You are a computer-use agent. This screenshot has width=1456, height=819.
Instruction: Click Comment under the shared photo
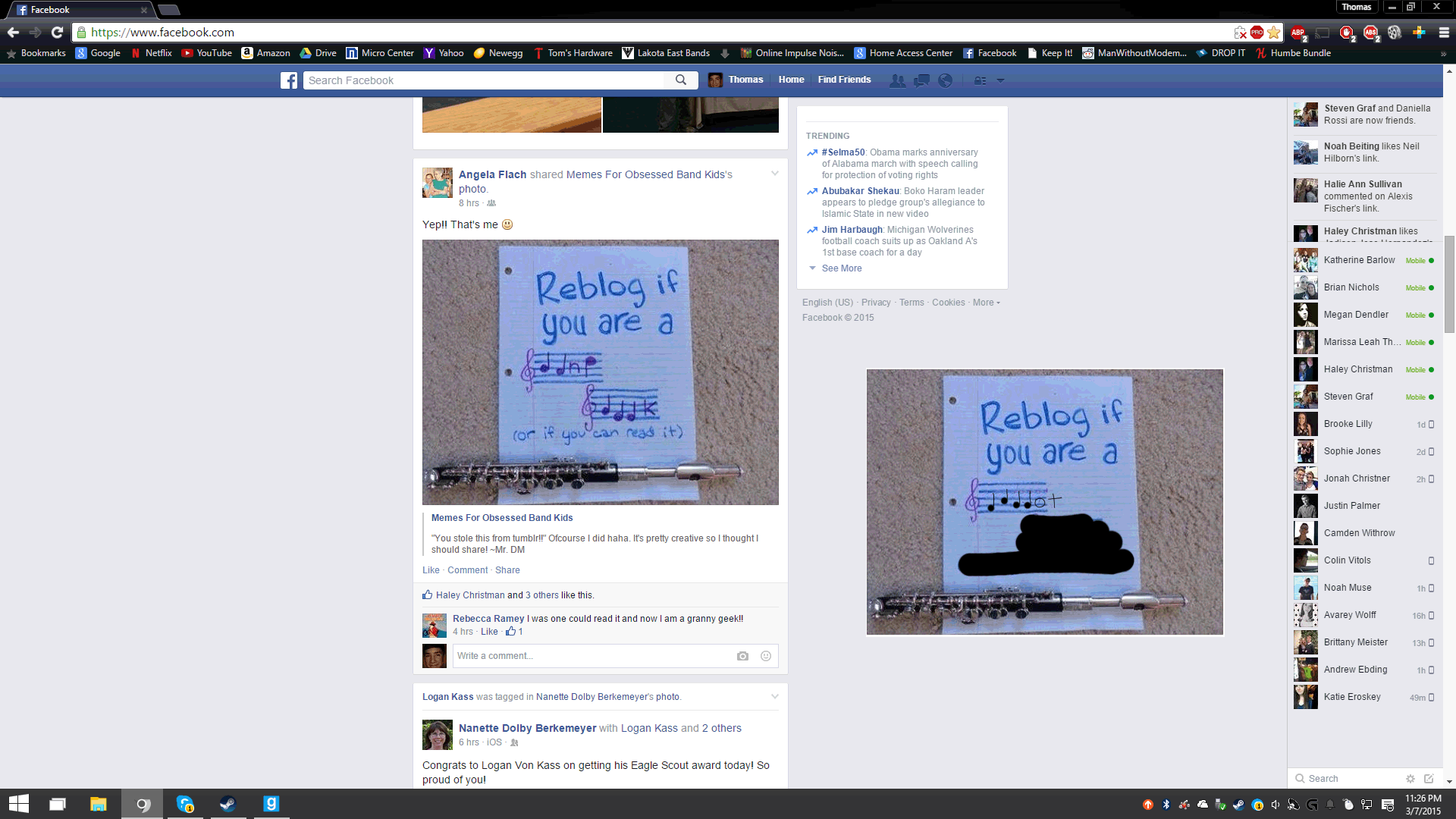[x=467, y=570]
